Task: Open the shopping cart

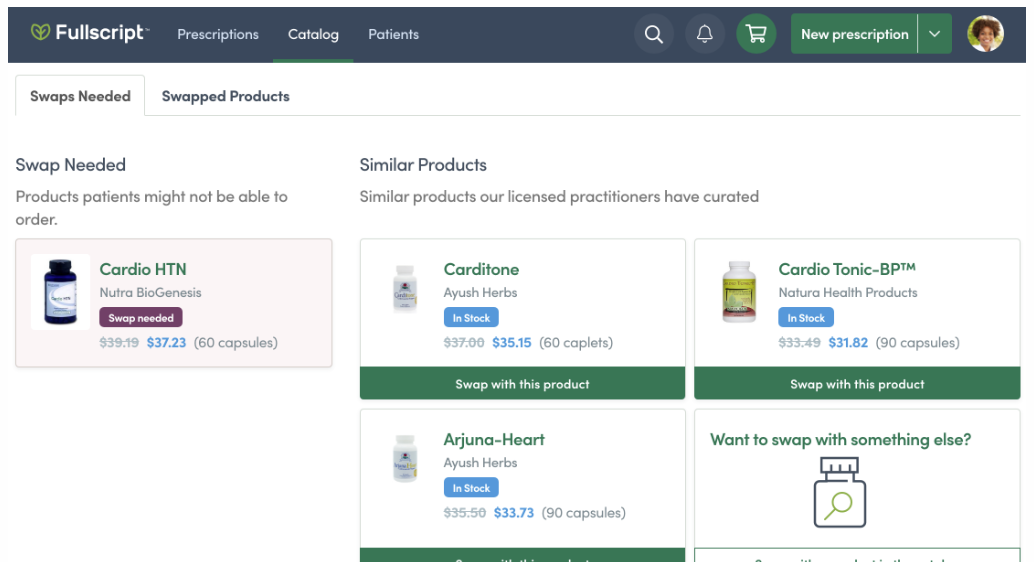Action: [x=756, y=34]
